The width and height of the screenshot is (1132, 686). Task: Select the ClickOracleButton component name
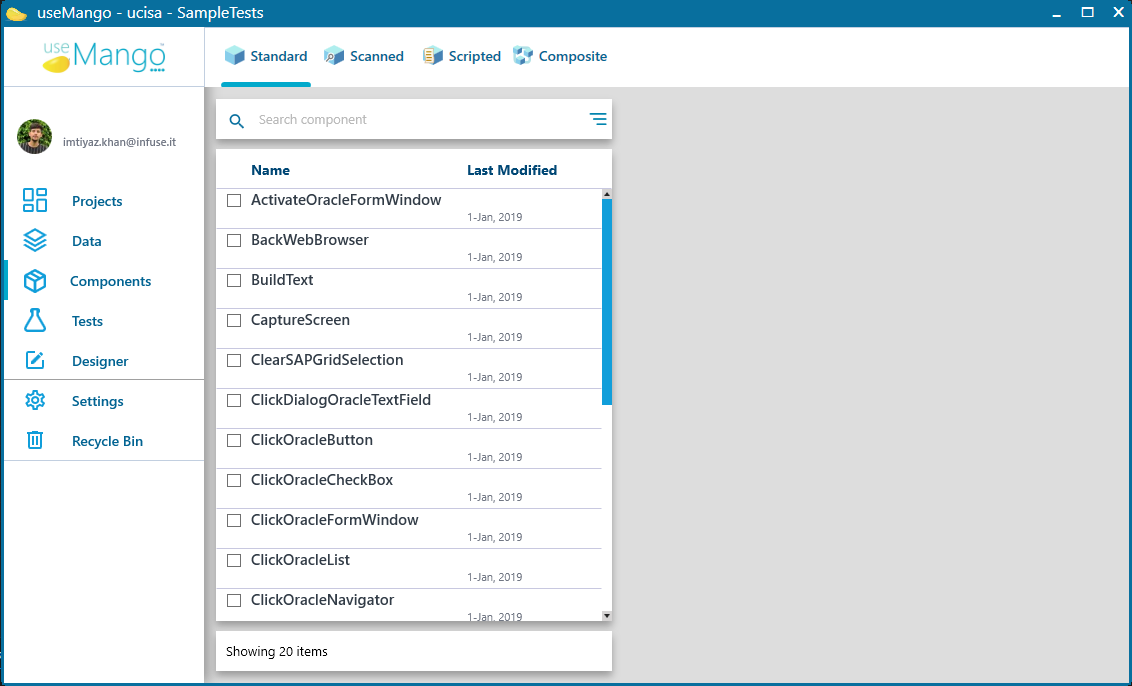(x=312, y=440)
